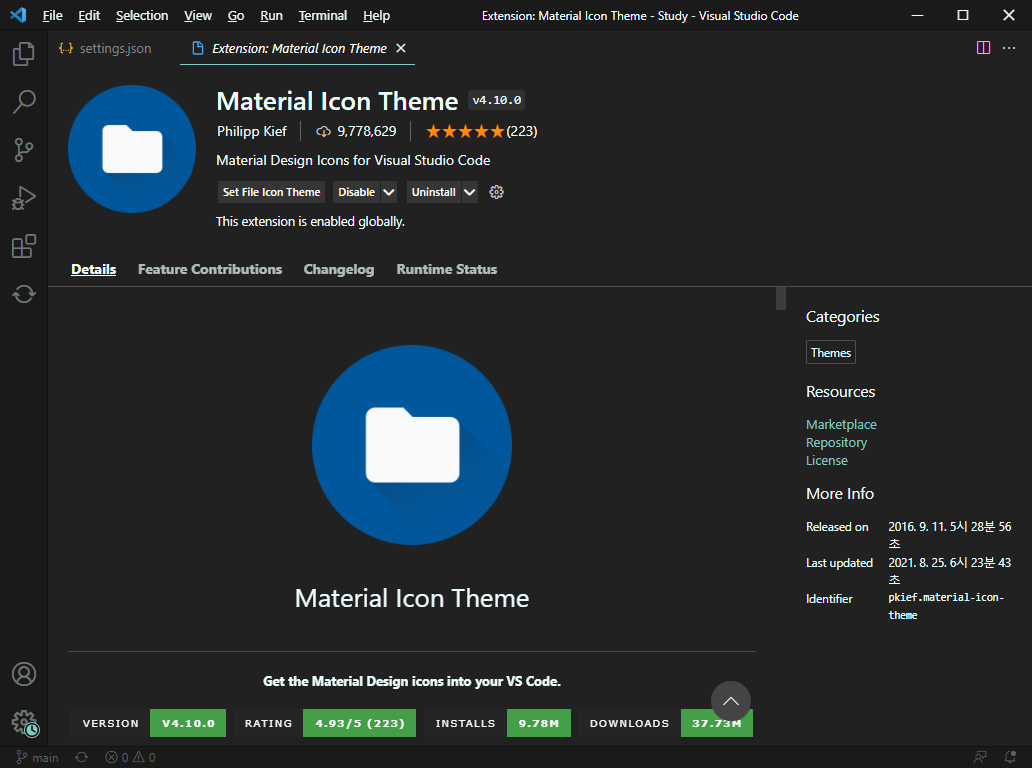Click the identifier pkief.material-icon-theme text

(946, 606)
